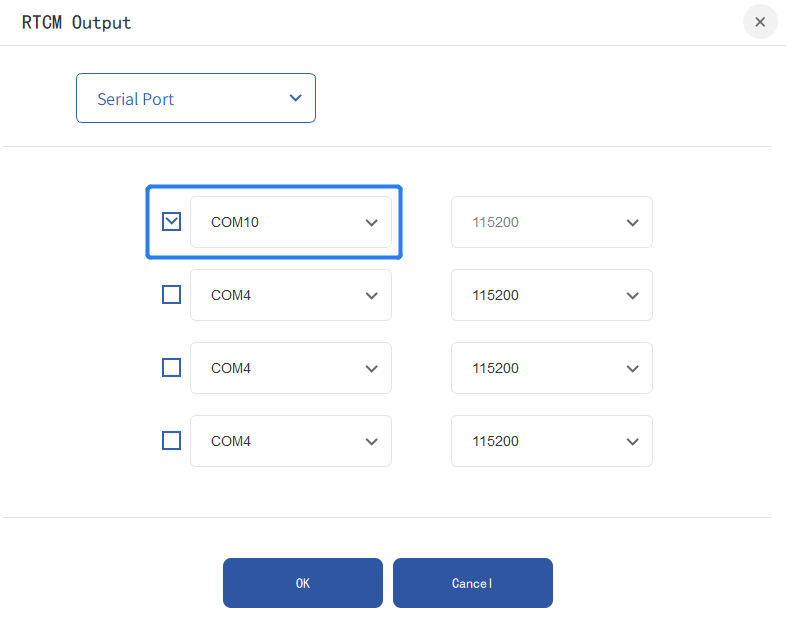This screenshot has height=624, width=786.
Task: Open the third row COM4 port dropdown
Action: [x=290, y=368]
